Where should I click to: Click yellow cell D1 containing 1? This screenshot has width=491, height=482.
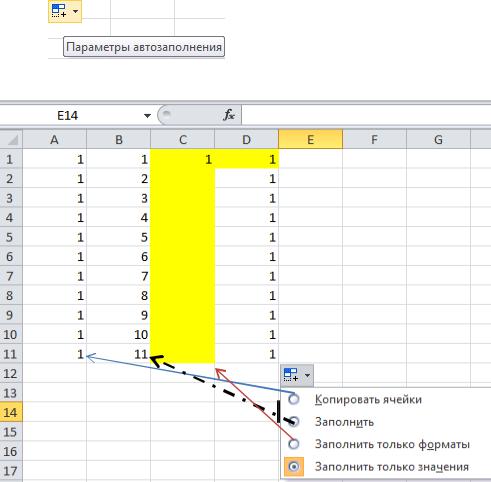pos(246,159)
